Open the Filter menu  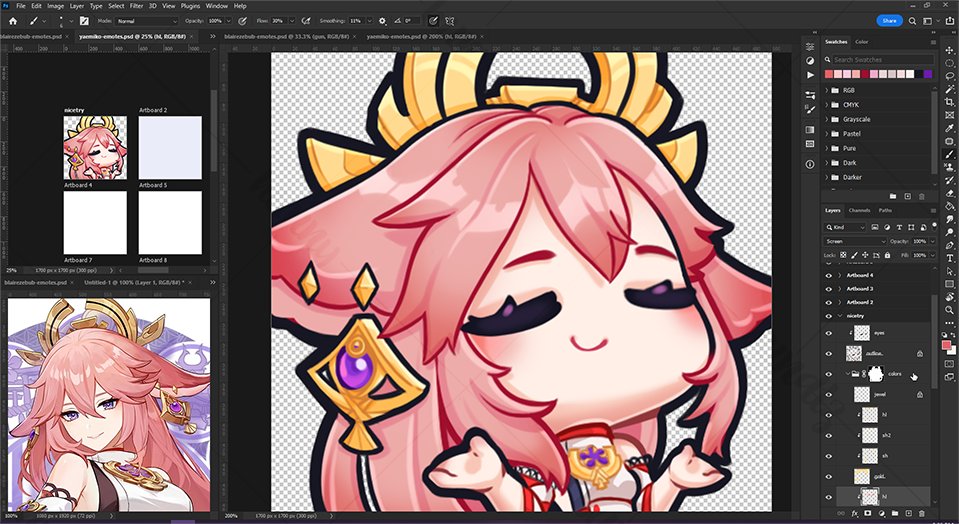click(x=136, y=6)
